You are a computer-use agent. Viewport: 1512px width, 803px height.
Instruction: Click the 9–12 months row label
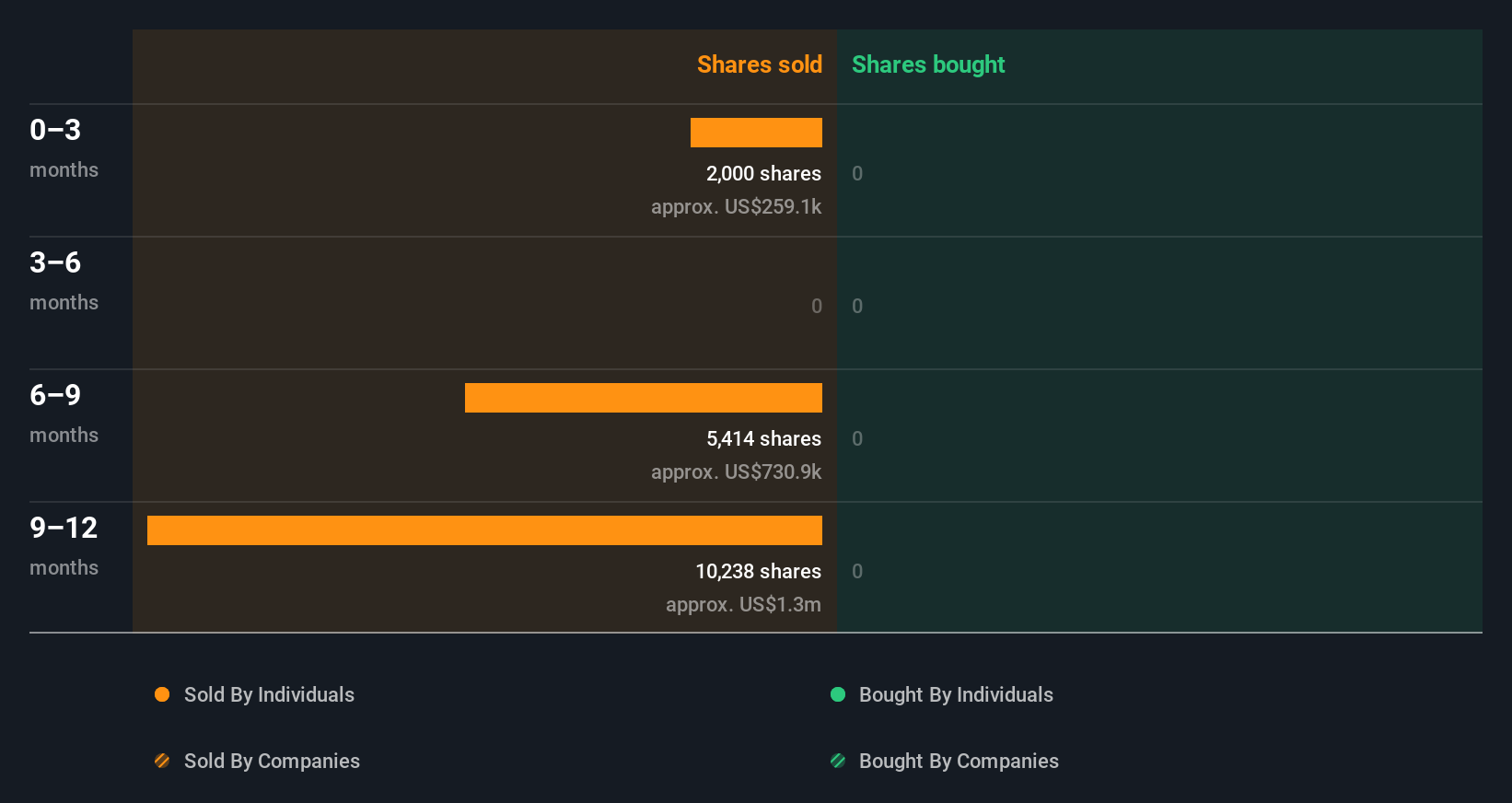(64, 546)
